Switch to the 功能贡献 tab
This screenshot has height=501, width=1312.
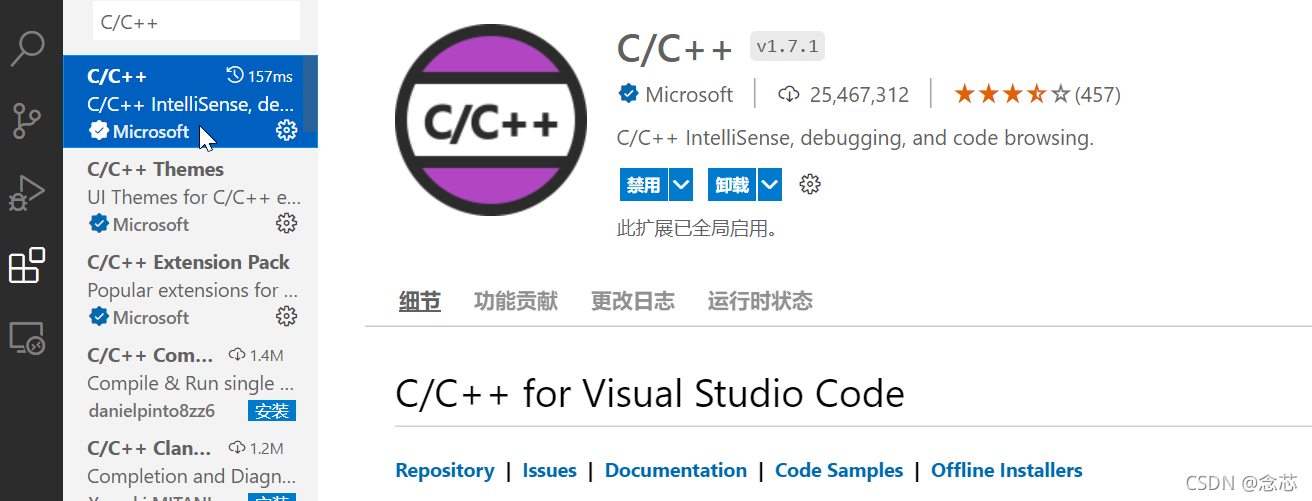coord(516,301)
